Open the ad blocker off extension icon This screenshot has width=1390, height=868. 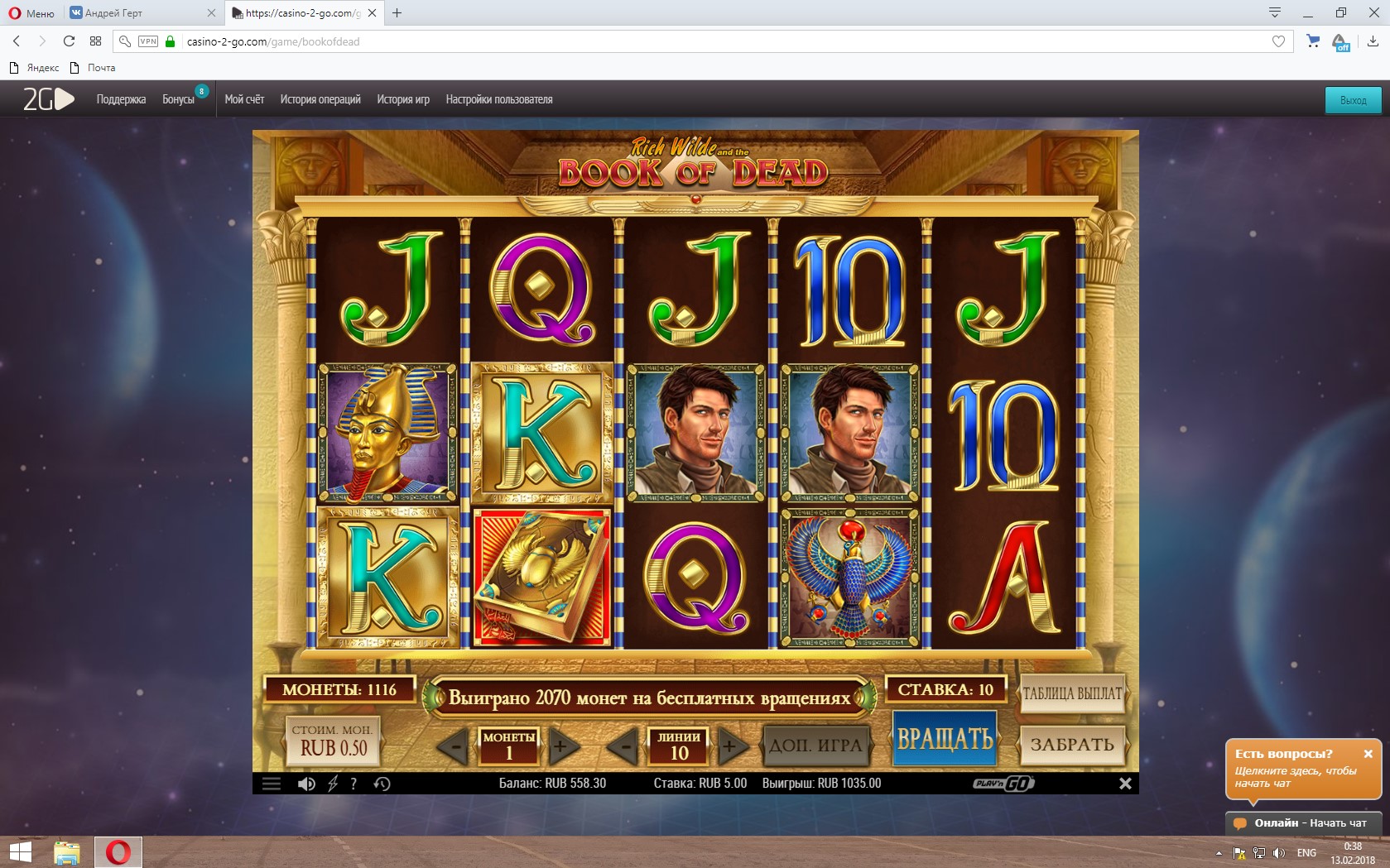pos(1341,42)
